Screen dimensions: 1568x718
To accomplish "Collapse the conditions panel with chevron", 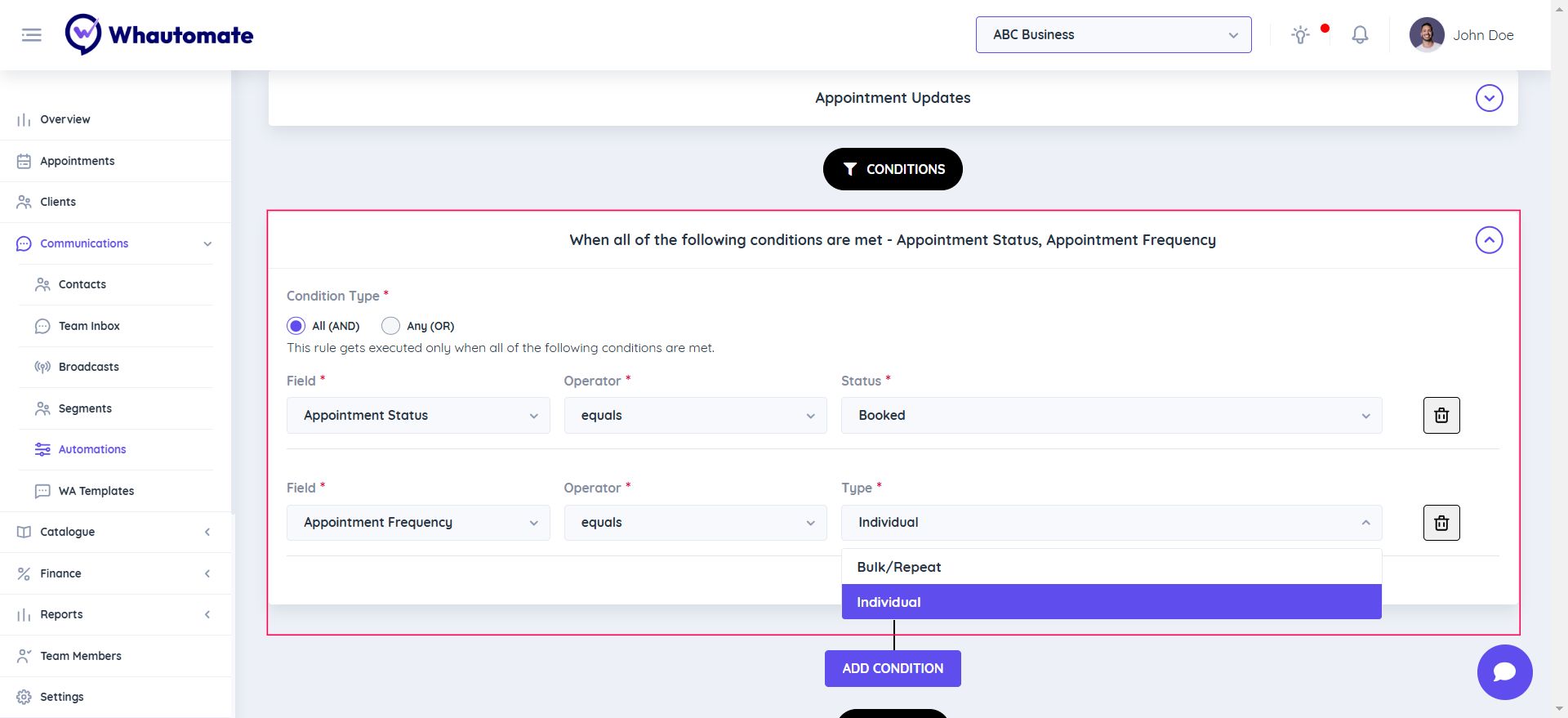I will pos(1489,240).
